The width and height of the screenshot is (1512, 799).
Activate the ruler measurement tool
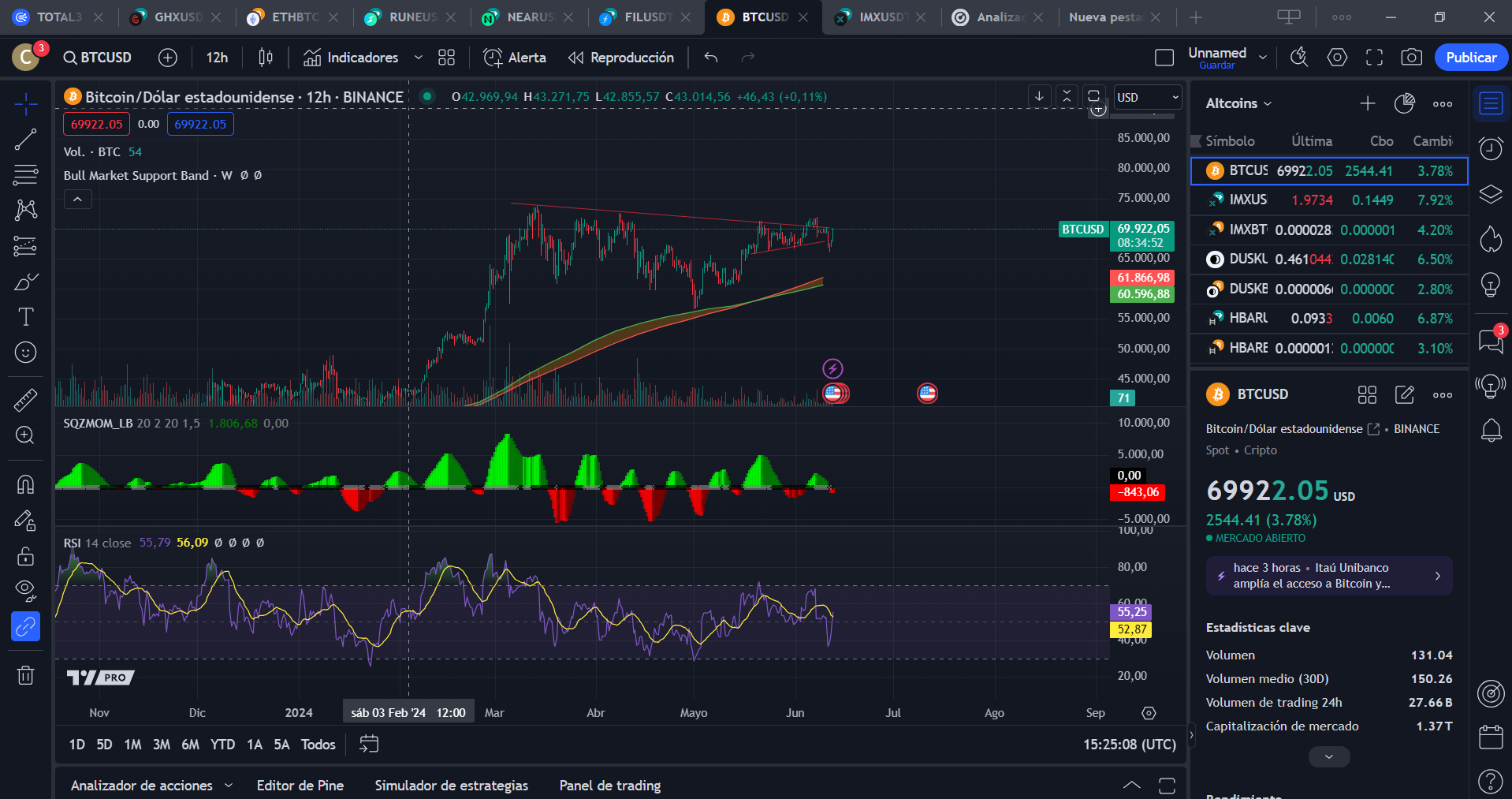[26, 399]
